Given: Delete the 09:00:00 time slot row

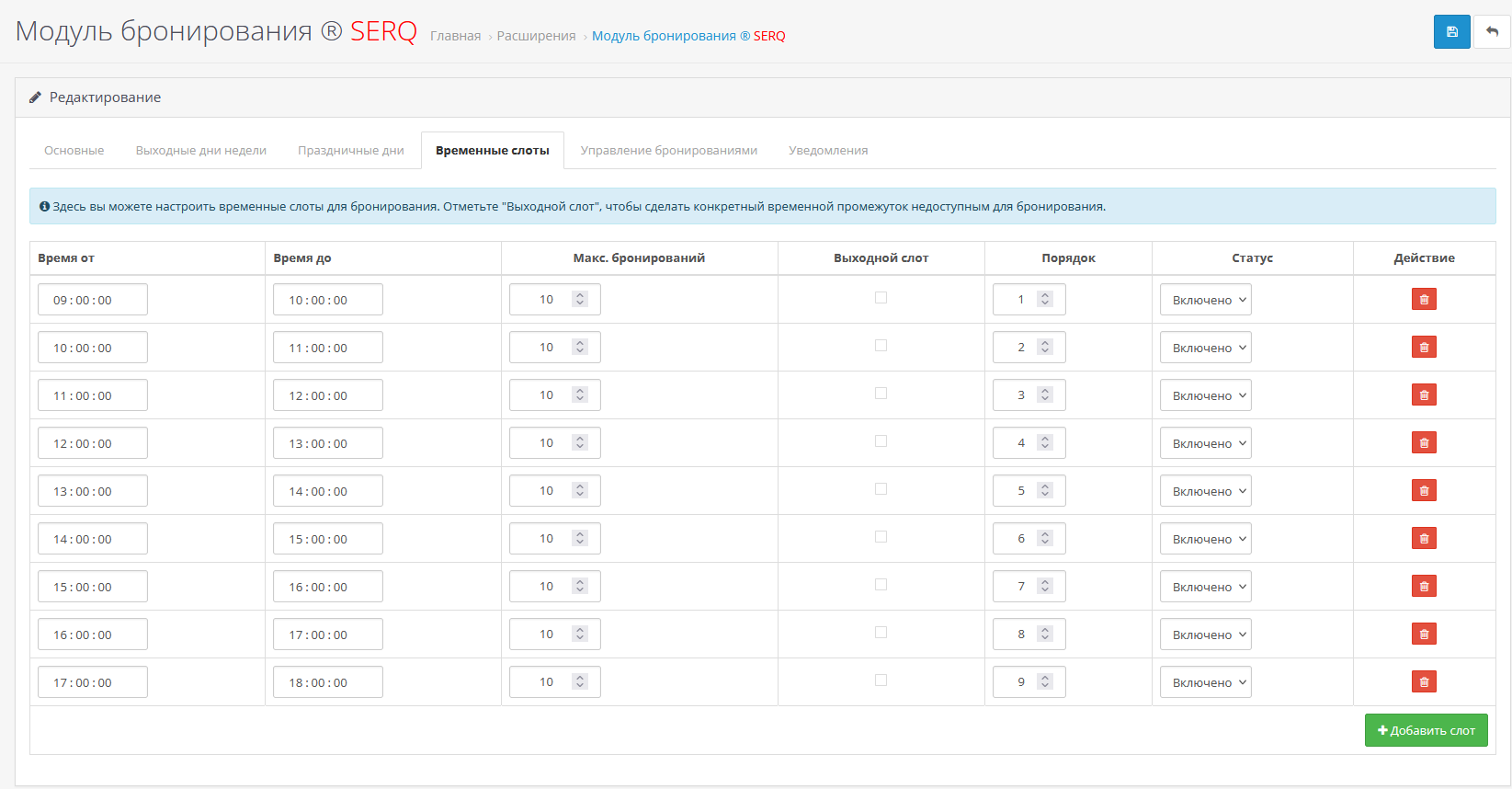Looking at the screenshot, I should tap(1424, 300).
